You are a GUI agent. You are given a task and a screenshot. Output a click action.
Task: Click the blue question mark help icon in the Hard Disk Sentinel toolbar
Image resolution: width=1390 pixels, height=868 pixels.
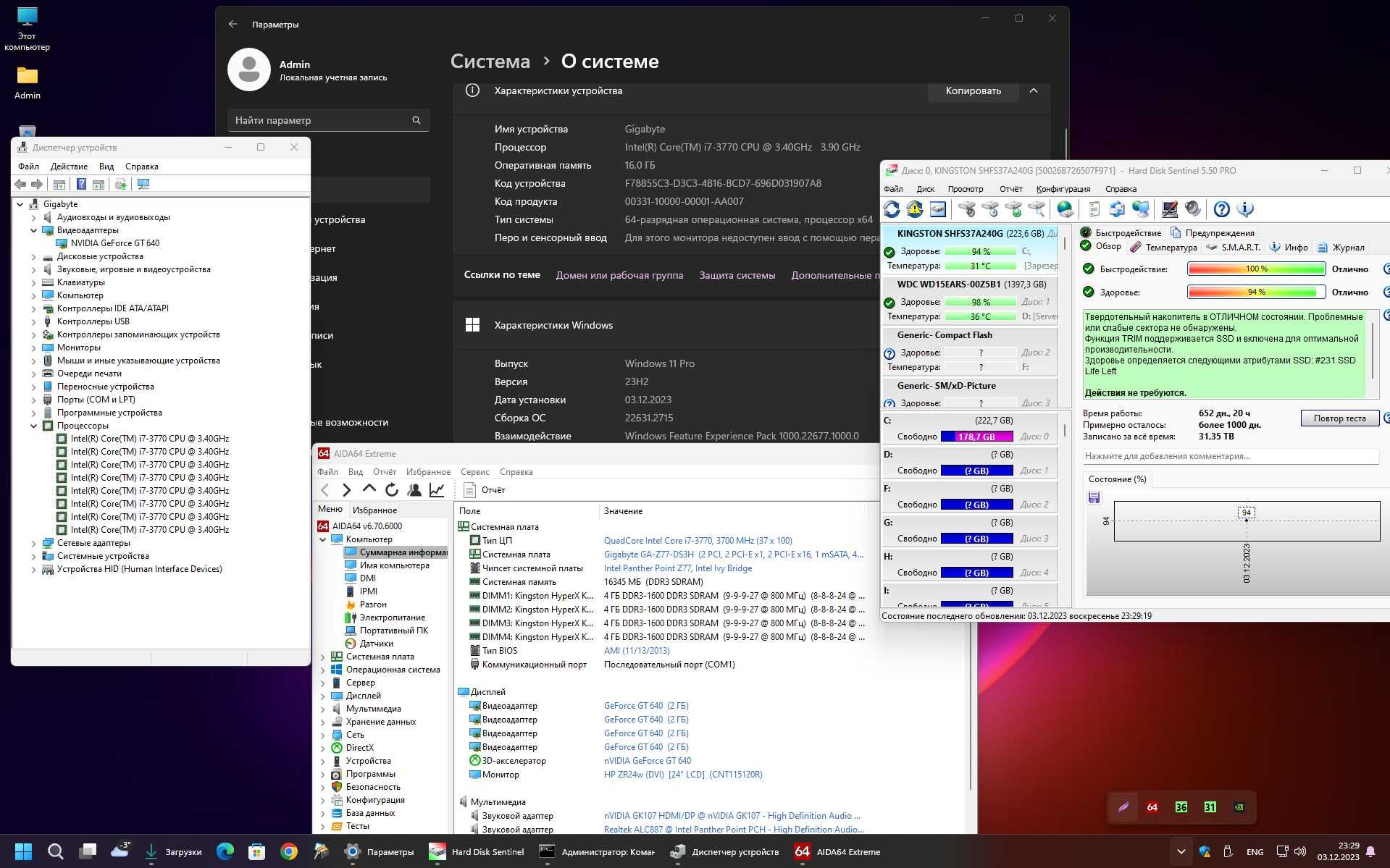[x=1221, y=209]
